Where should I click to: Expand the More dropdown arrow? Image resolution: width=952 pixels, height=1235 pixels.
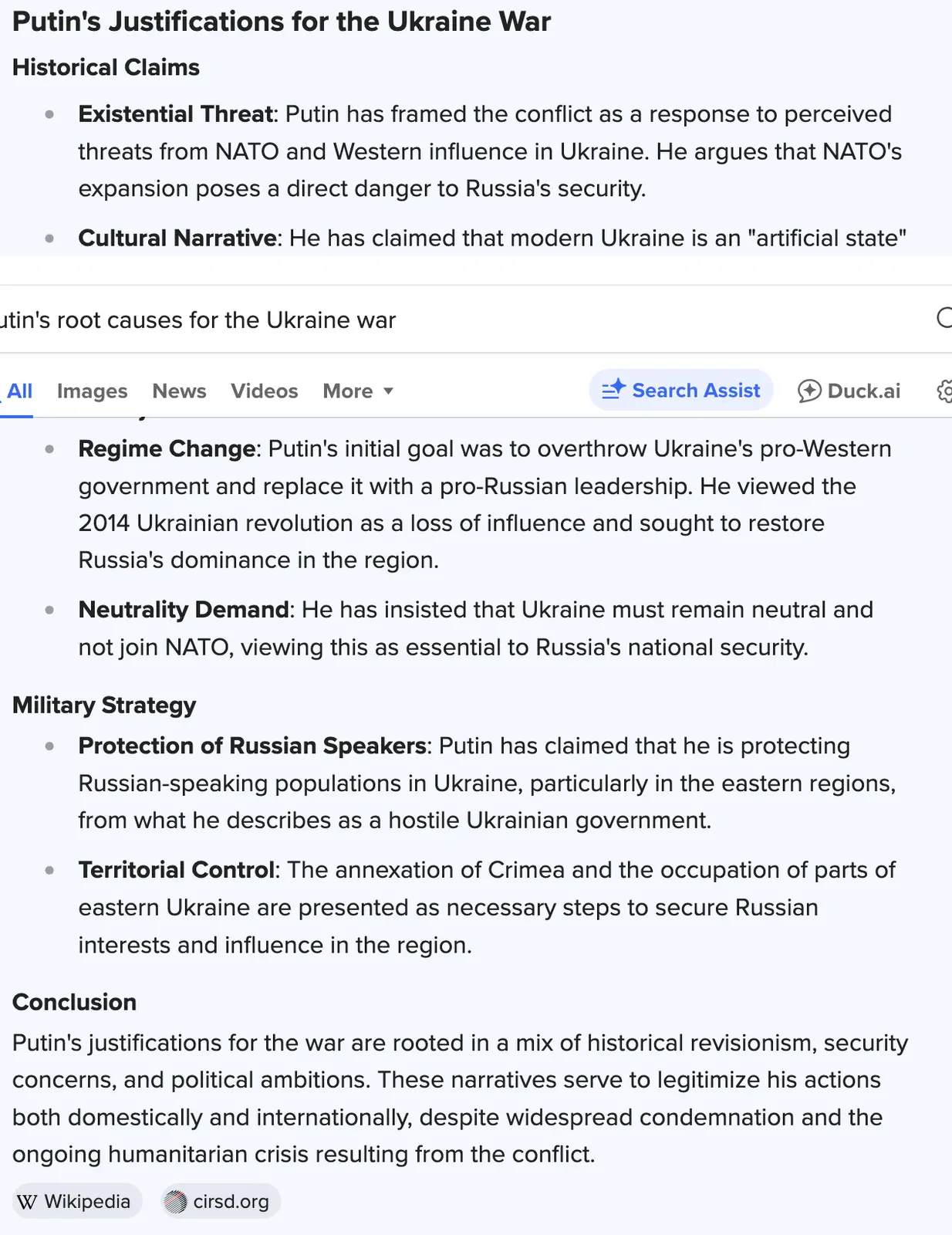pos(389,391)
